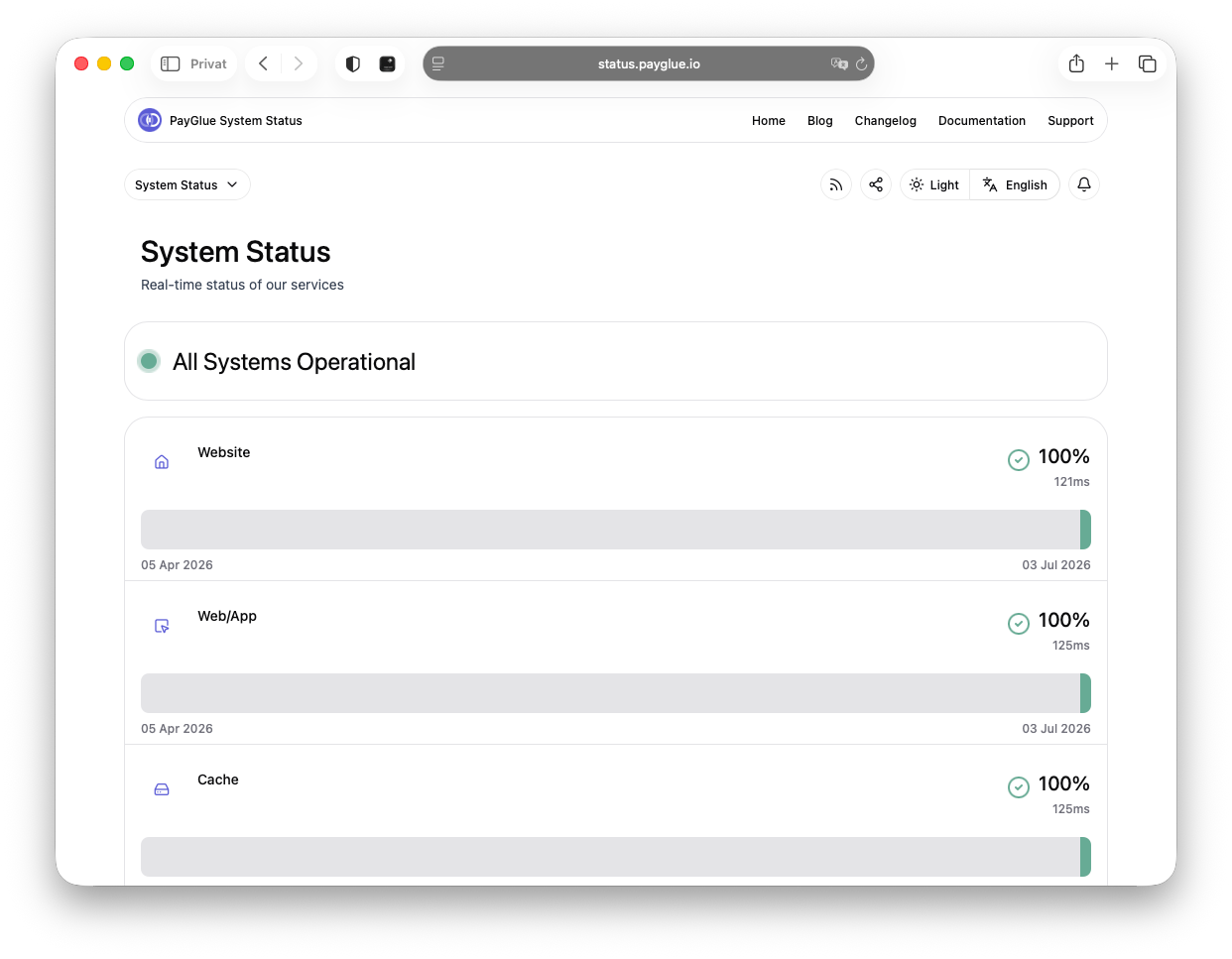Click the dark extension icon beside shield
The image size is (1232, 959).
388,63
